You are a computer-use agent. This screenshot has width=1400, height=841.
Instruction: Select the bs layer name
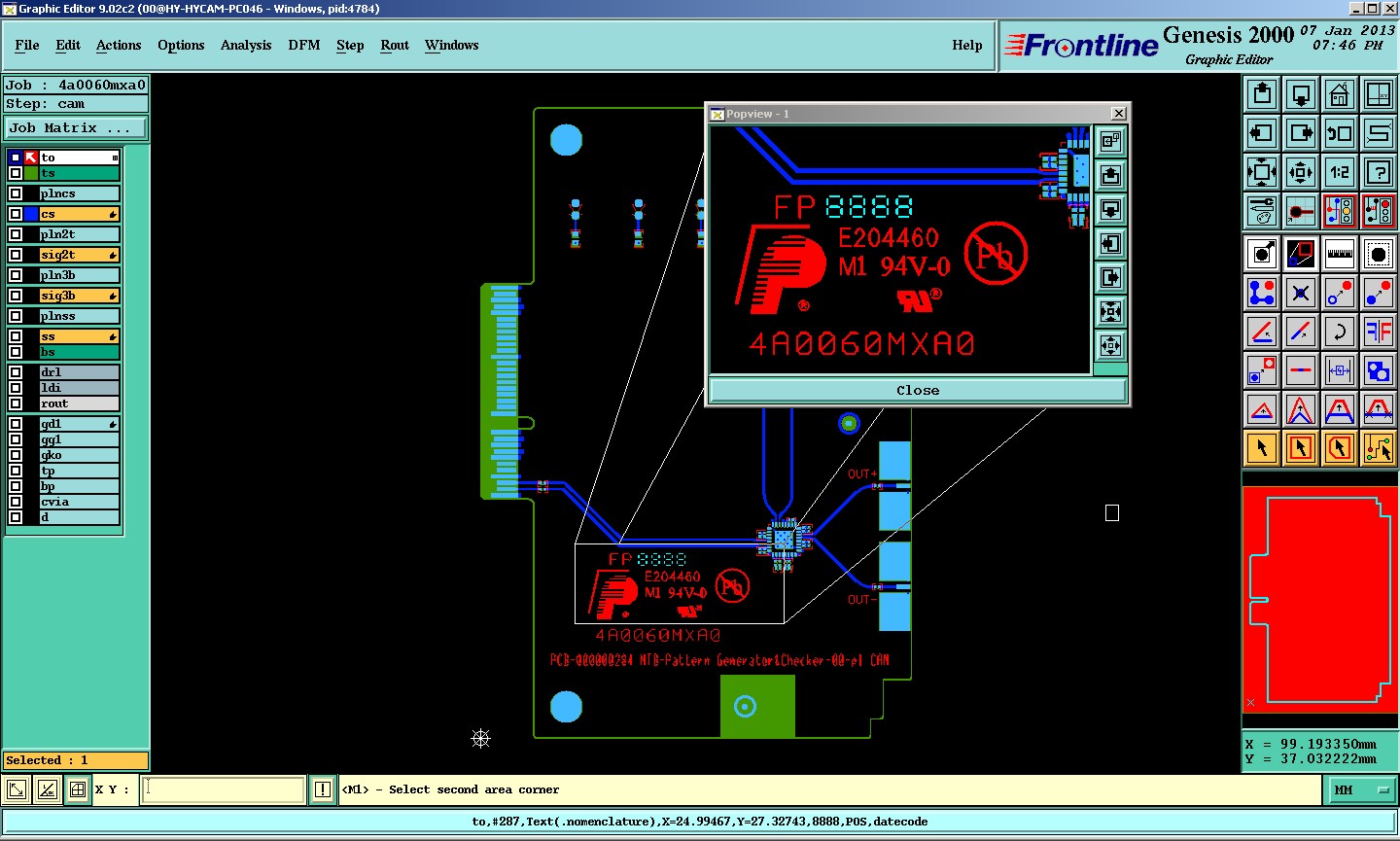click(79, 352)
